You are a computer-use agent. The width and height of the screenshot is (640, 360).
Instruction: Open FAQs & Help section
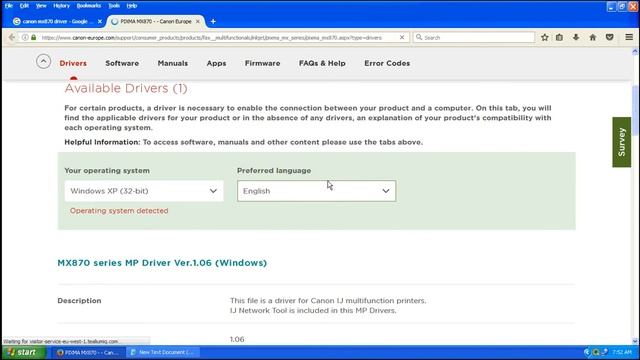(322, 63)
